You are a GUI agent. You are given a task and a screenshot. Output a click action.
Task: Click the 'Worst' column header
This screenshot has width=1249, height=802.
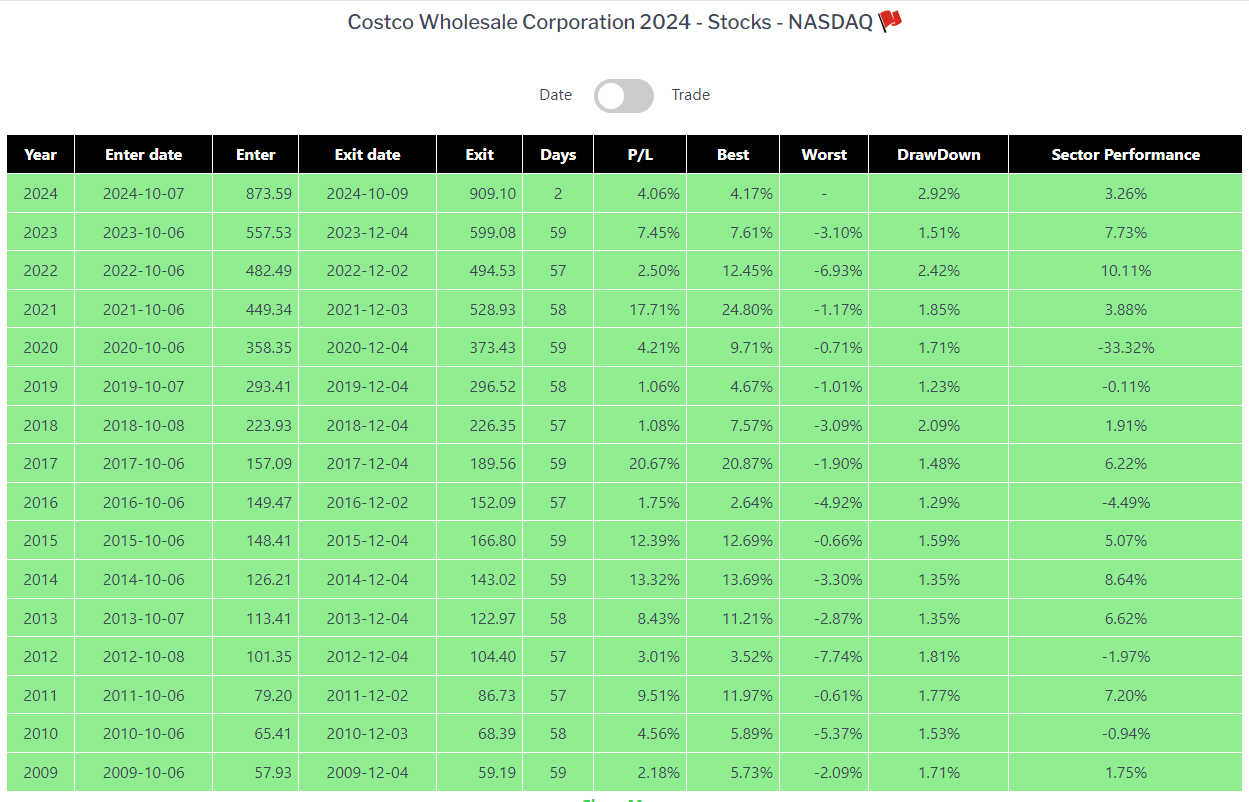824,155
